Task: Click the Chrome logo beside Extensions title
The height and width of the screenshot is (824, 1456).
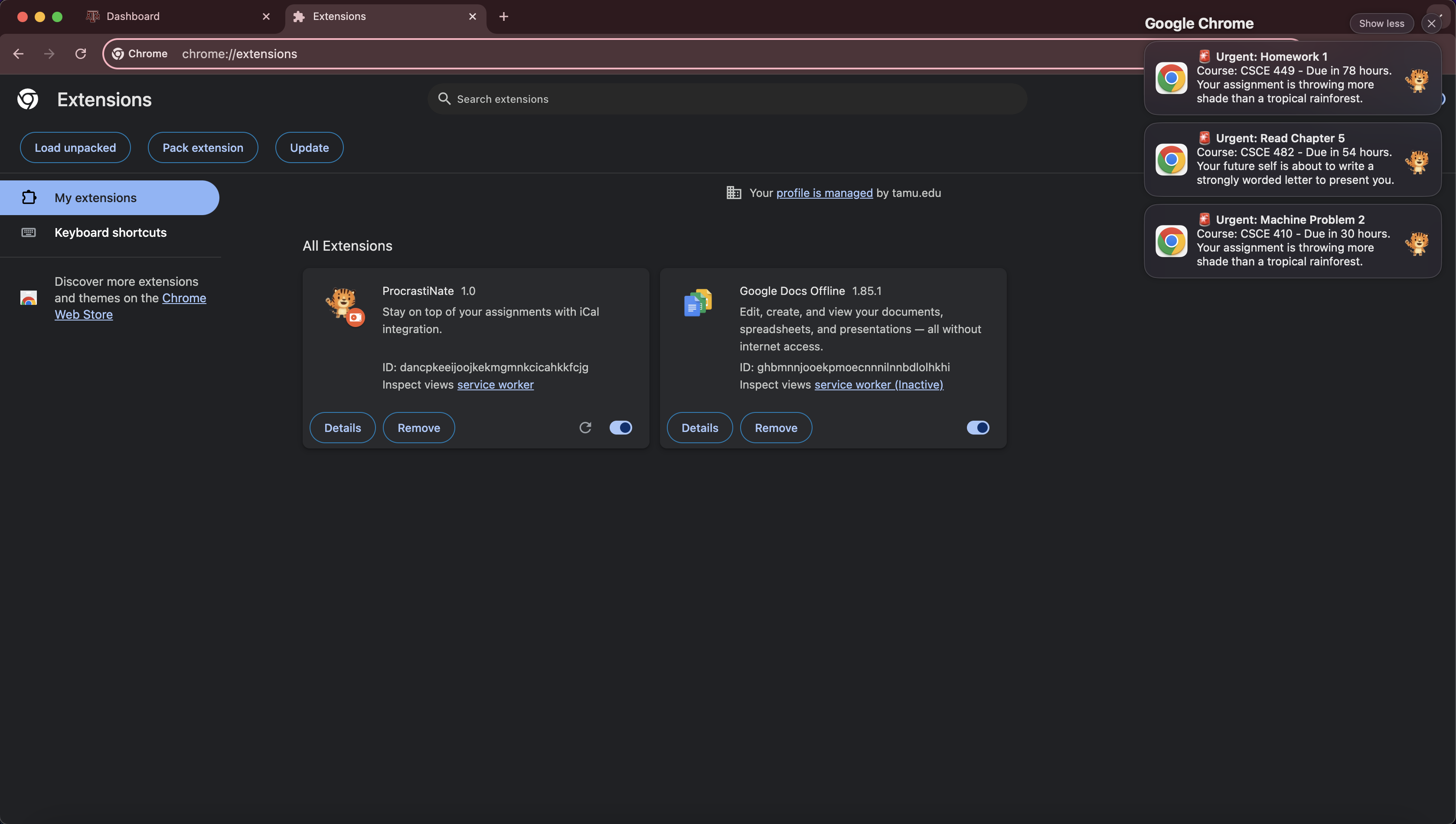Action: tap(28, 99)
